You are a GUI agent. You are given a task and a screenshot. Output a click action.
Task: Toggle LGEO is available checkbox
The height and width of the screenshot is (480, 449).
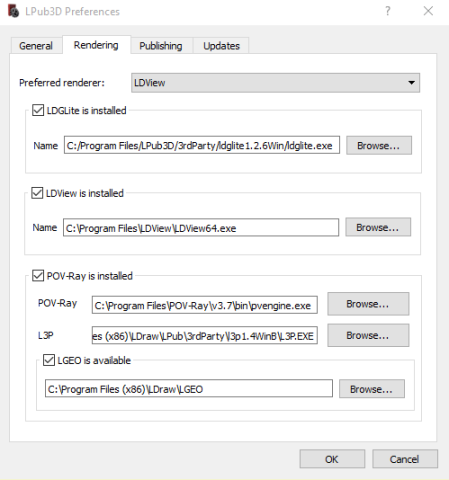point(49,360)
